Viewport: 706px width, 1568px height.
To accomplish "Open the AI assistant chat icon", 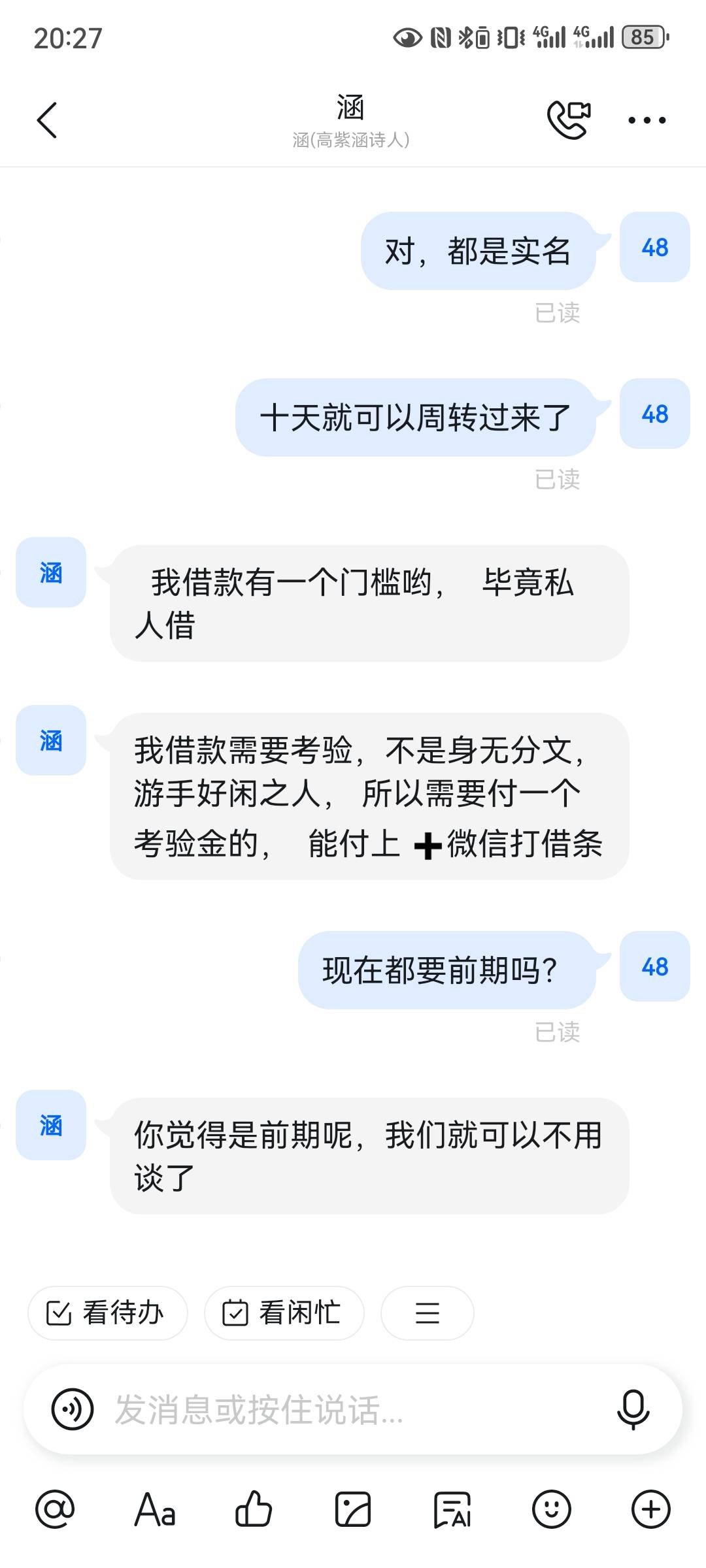I will point(452,1509).
